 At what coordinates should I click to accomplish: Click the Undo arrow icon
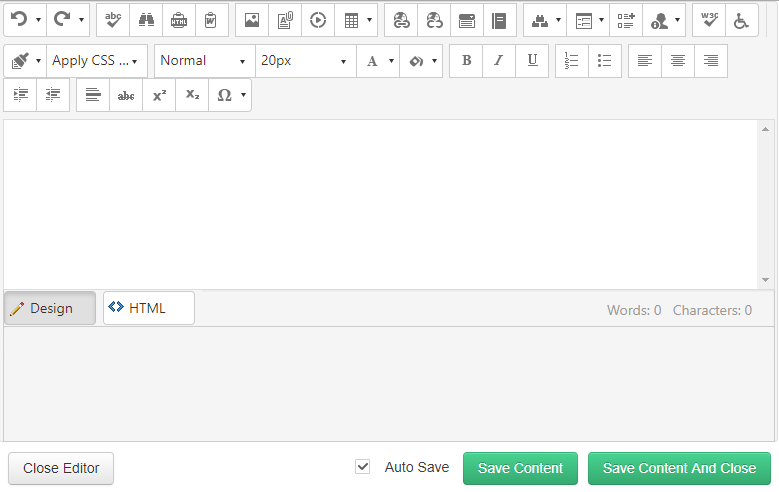(x=18, y=19)
